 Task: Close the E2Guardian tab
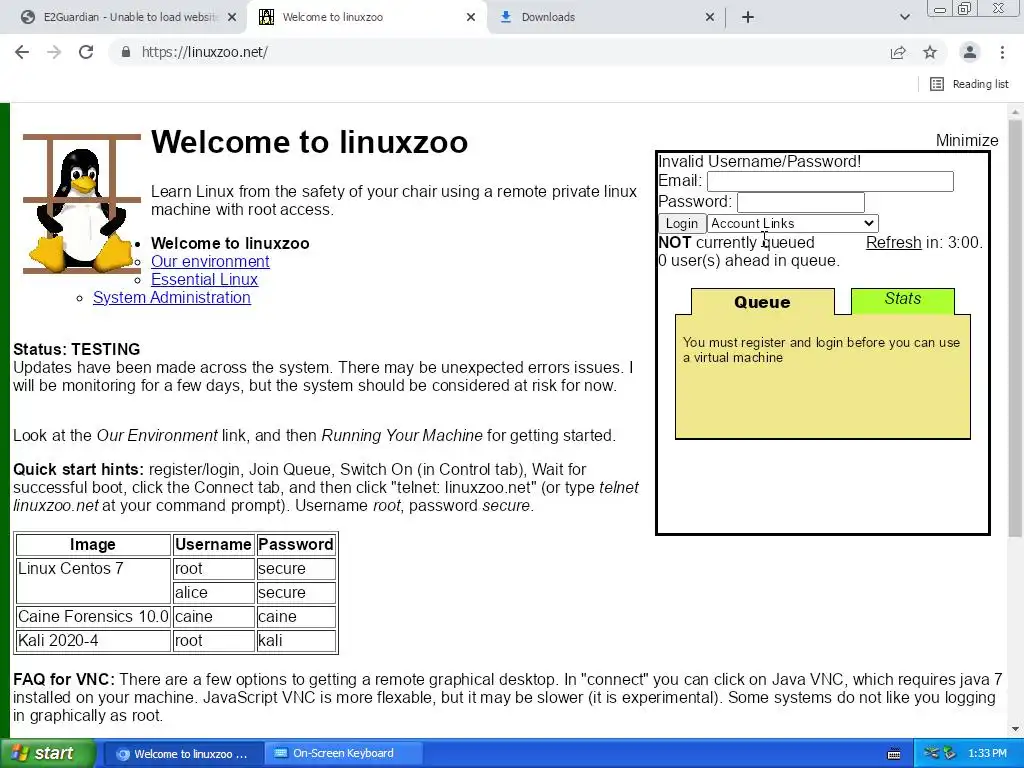(x=232, y=17)
